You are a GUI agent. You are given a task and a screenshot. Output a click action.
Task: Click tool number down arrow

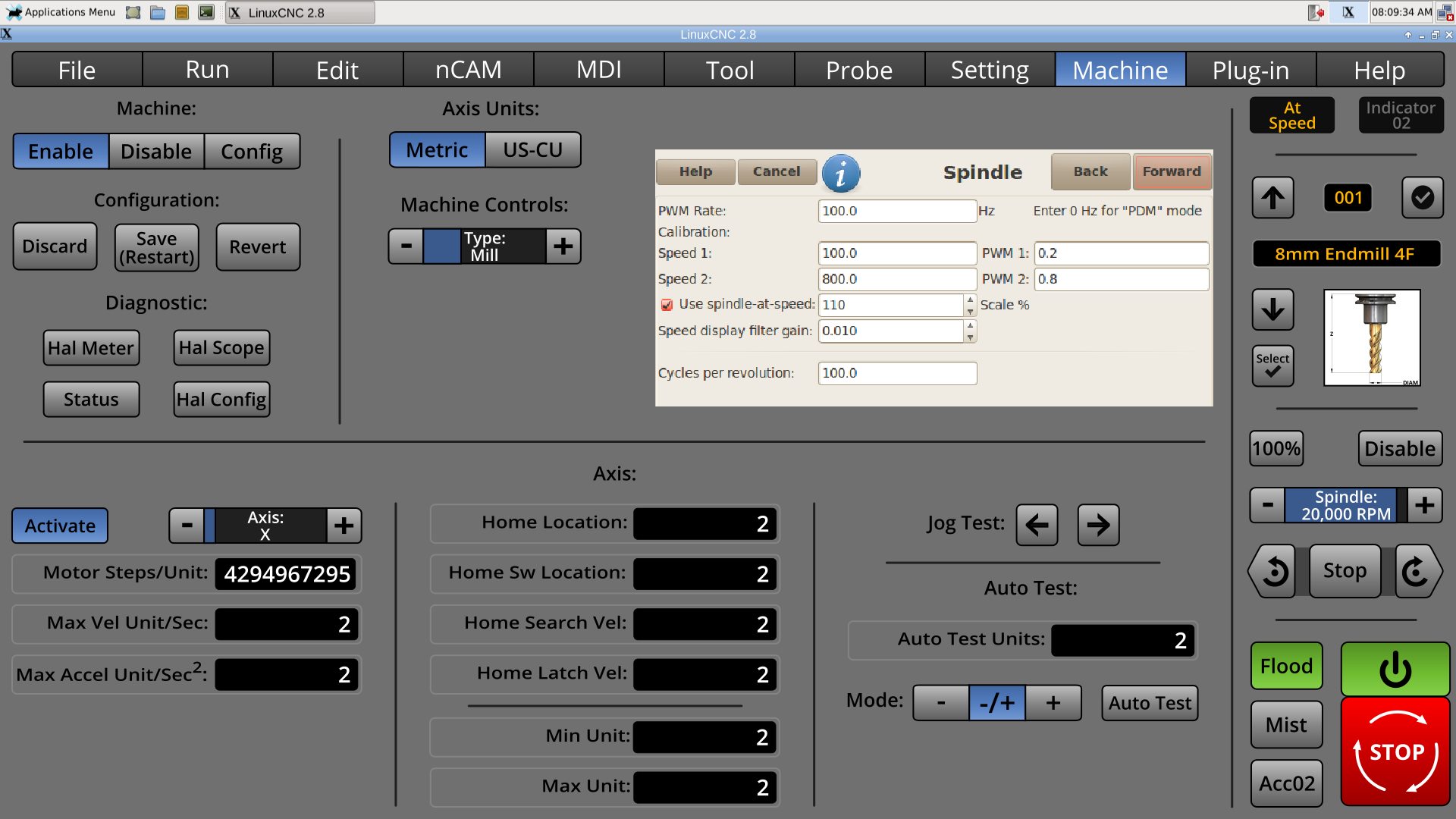click(x=1273, y=309)
